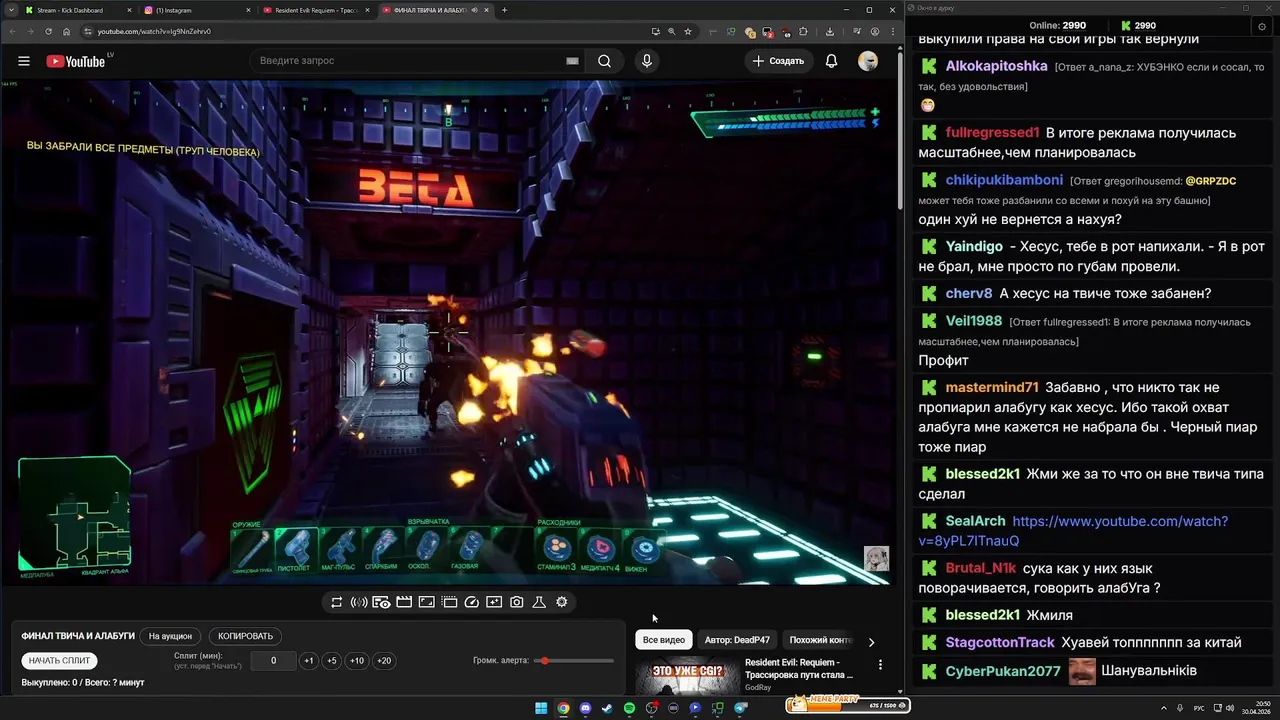Click the video filters sparkle icon
Image resolution: width=1280 pixels, height=720 pixels.
(x=494, y=602)
